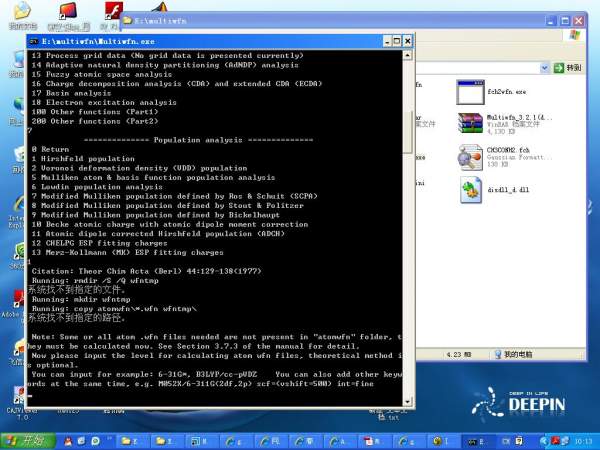Image resolution: width=600 pixels, height=450 pixels.
Task: Select the Multiwfn_3.2.1 WinRAR archive icon
Action: click(470, 123)
